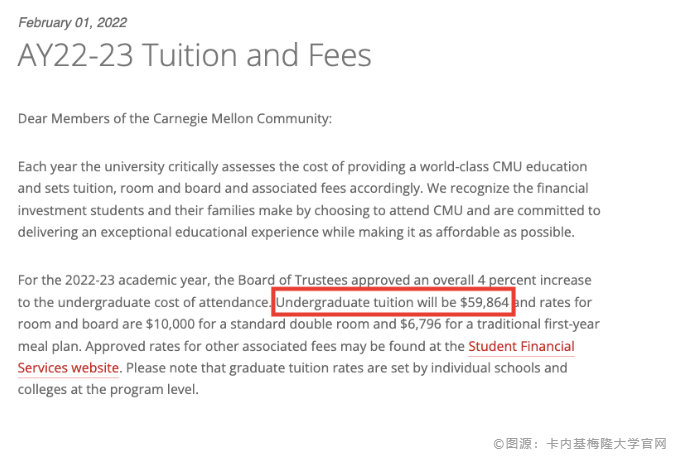Click the phrase '2022-23 academic year'

tap(138, 280)
